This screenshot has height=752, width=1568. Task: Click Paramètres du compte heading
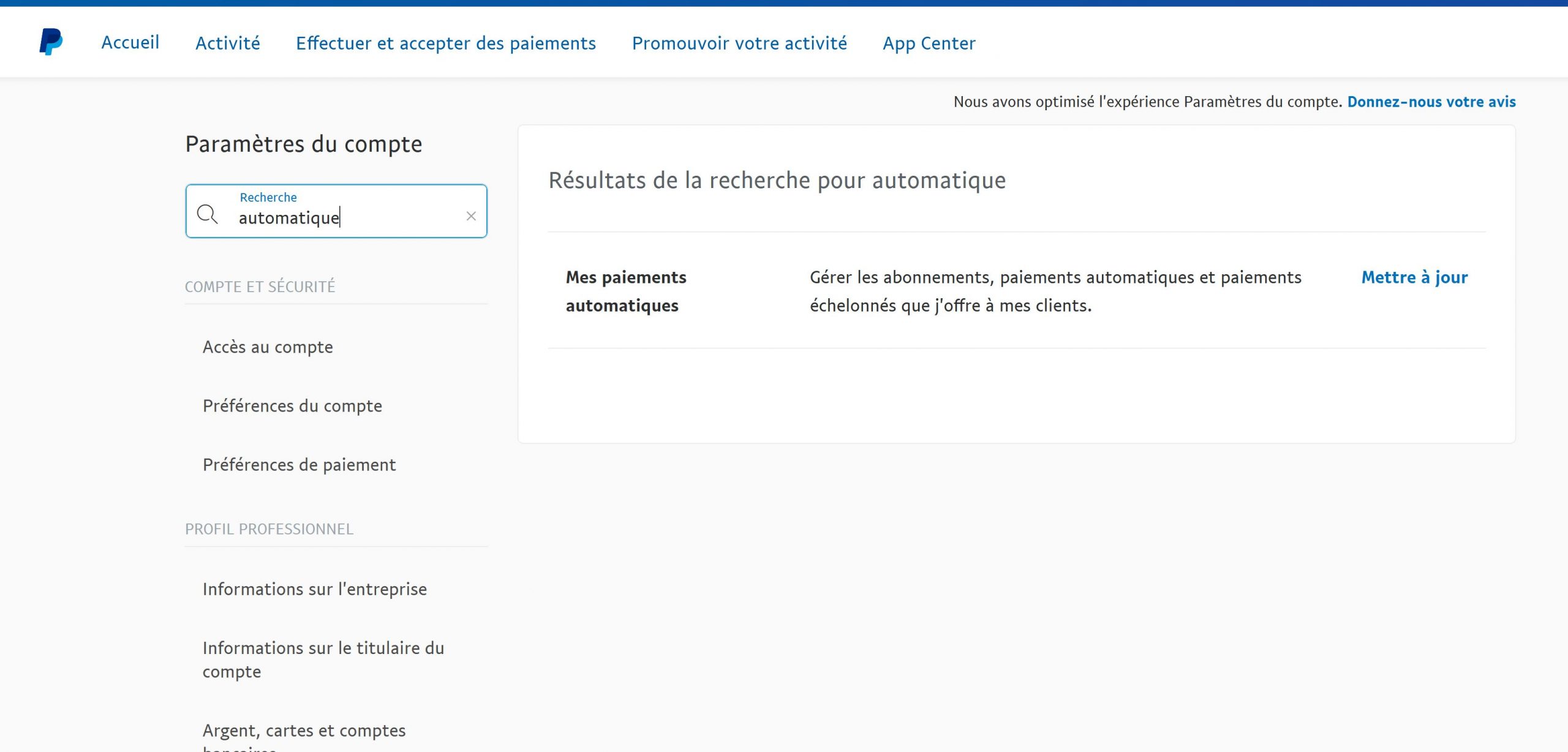pyautogui.click(x=303, y=145)
